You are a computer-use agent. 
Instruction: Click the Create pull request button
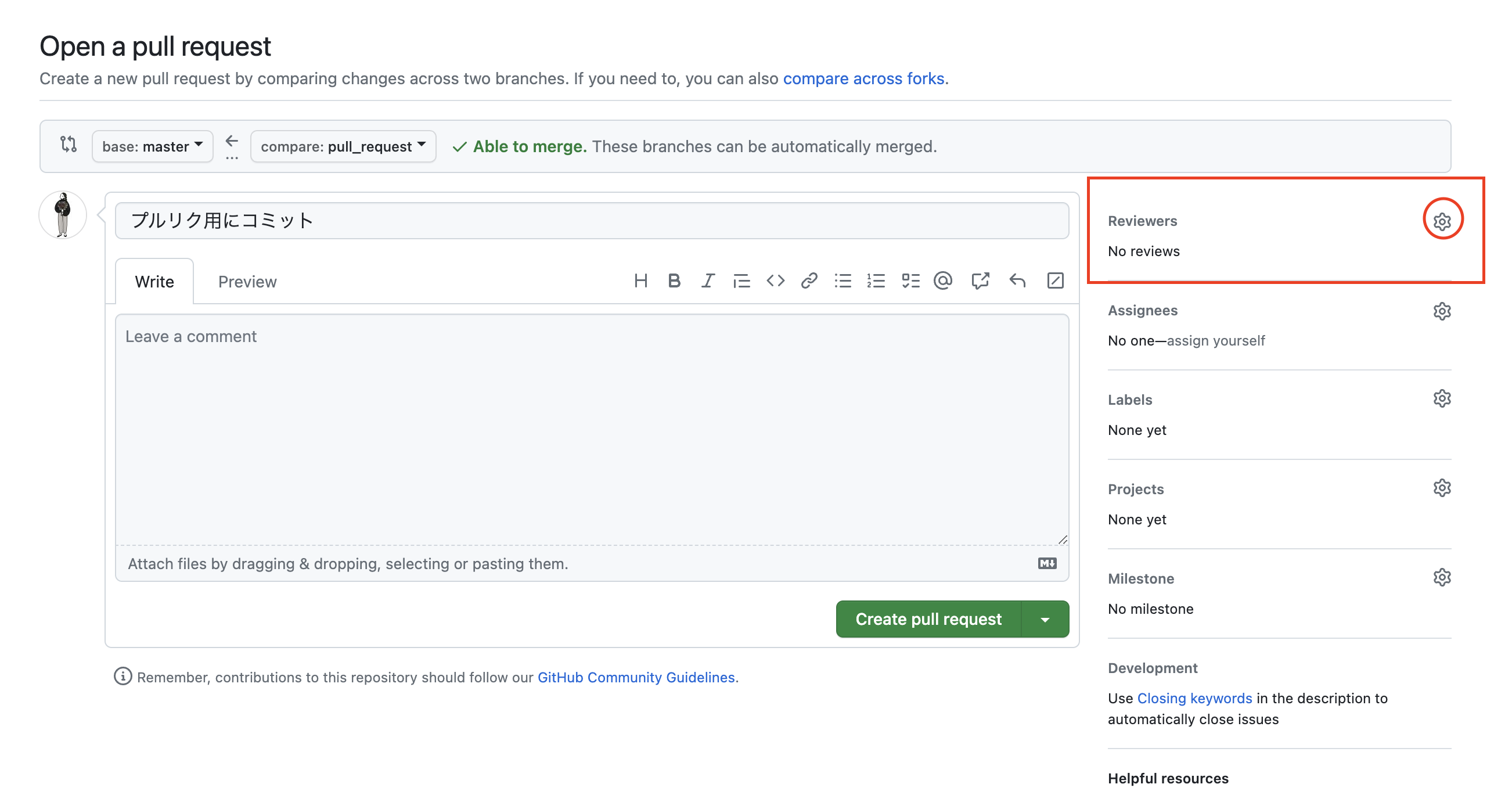(x=928, y=619)
